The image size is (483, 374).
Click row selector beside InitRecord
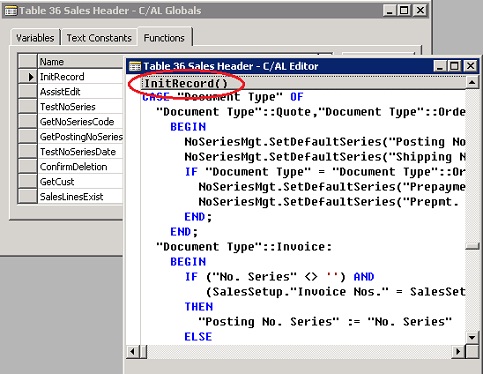point(28,77)
